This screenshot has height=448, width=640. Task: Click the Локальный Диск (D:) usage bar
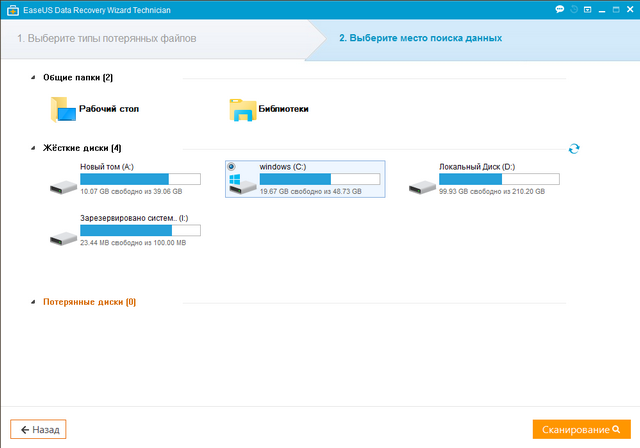click(499, 179)
